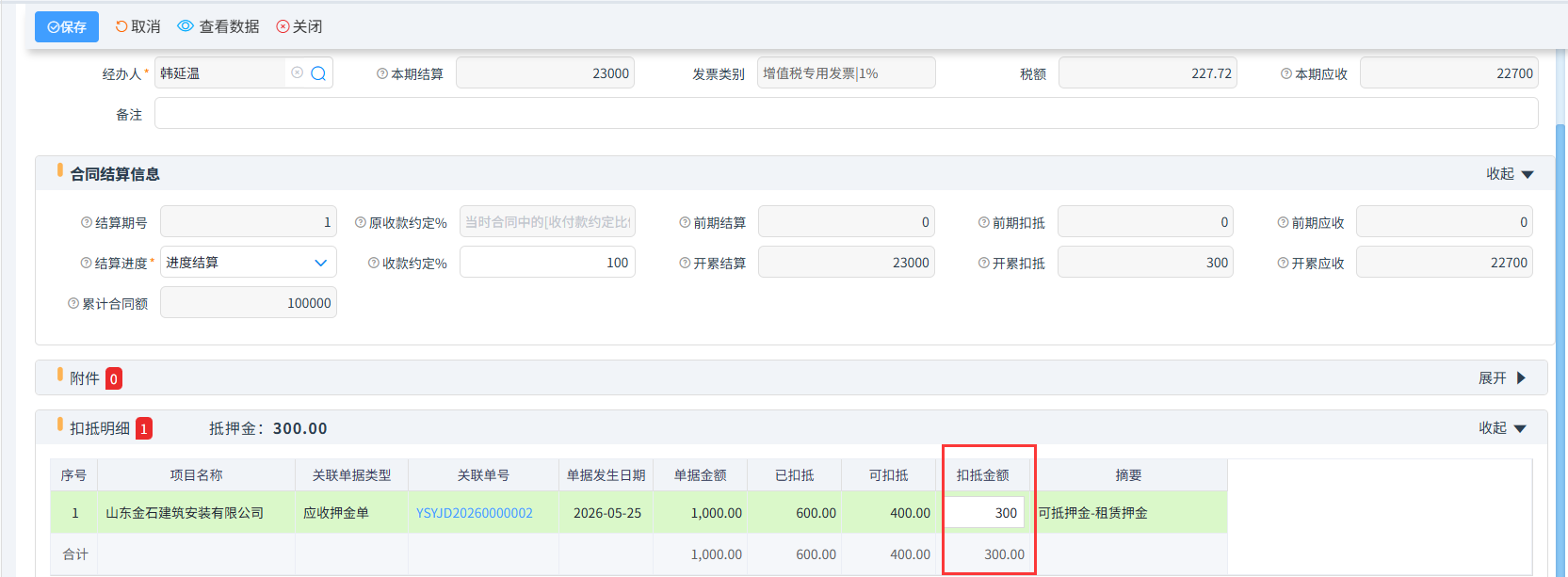
Task: Collapse the 扣抵明细 section via 收起
Action: pyautogui.click(x=1502, y=428)
